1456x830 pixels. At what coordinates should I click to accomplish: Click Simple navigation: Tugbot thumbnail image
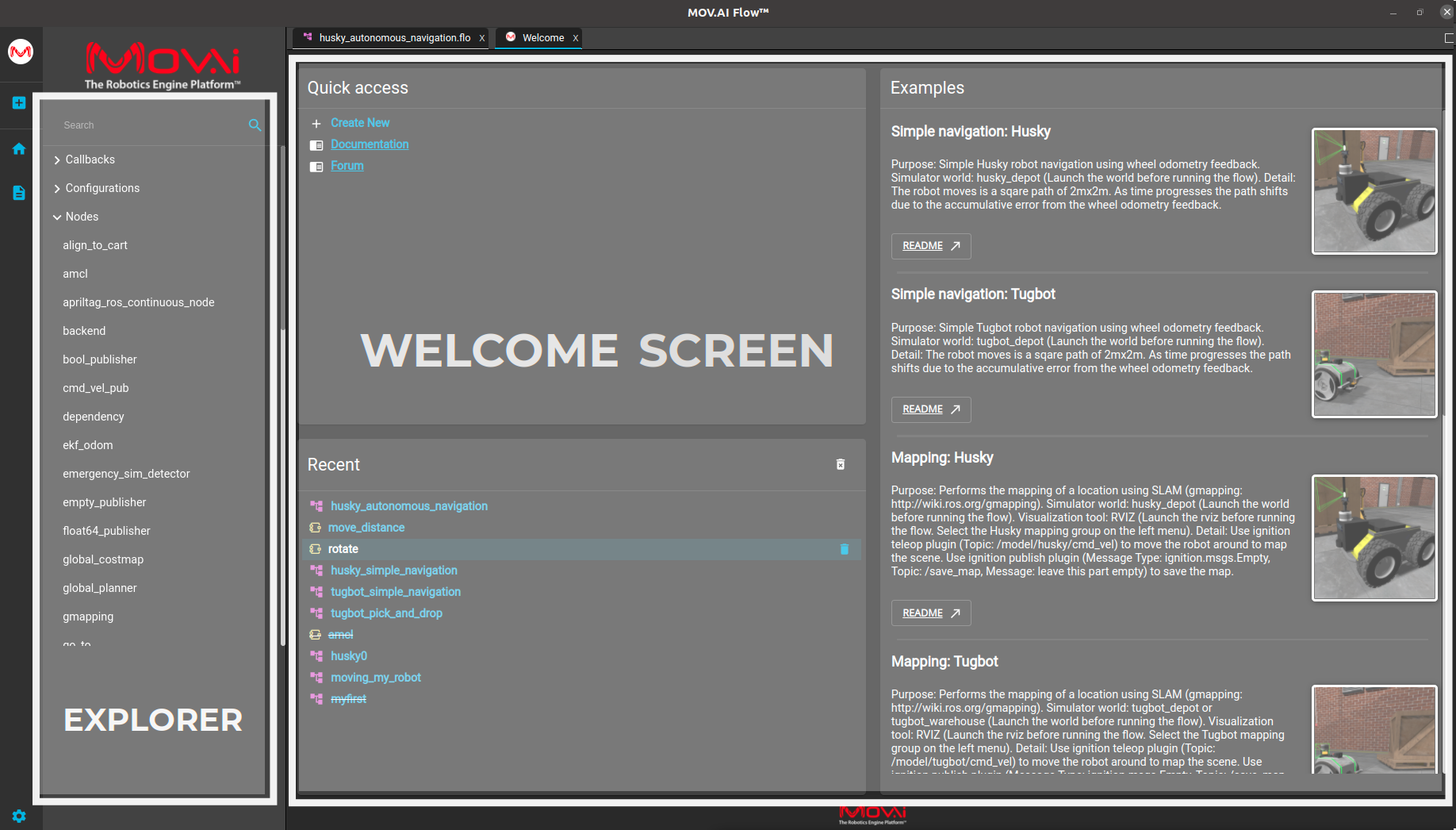(1374, 354)
